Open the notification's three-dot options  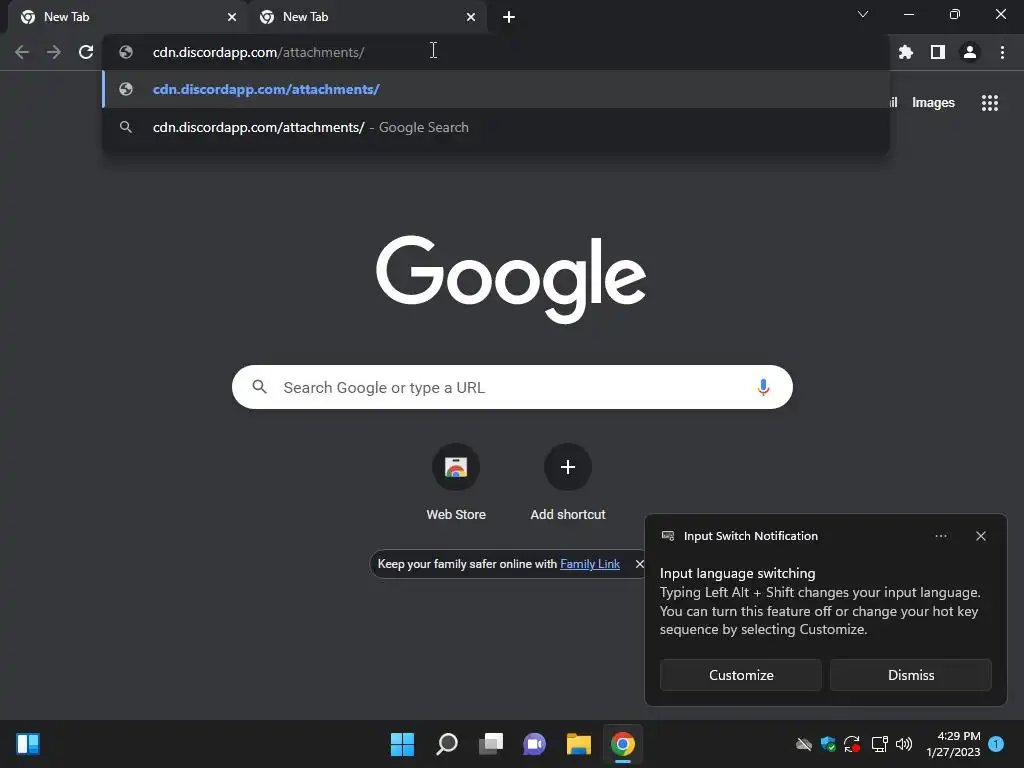(940, 536)
